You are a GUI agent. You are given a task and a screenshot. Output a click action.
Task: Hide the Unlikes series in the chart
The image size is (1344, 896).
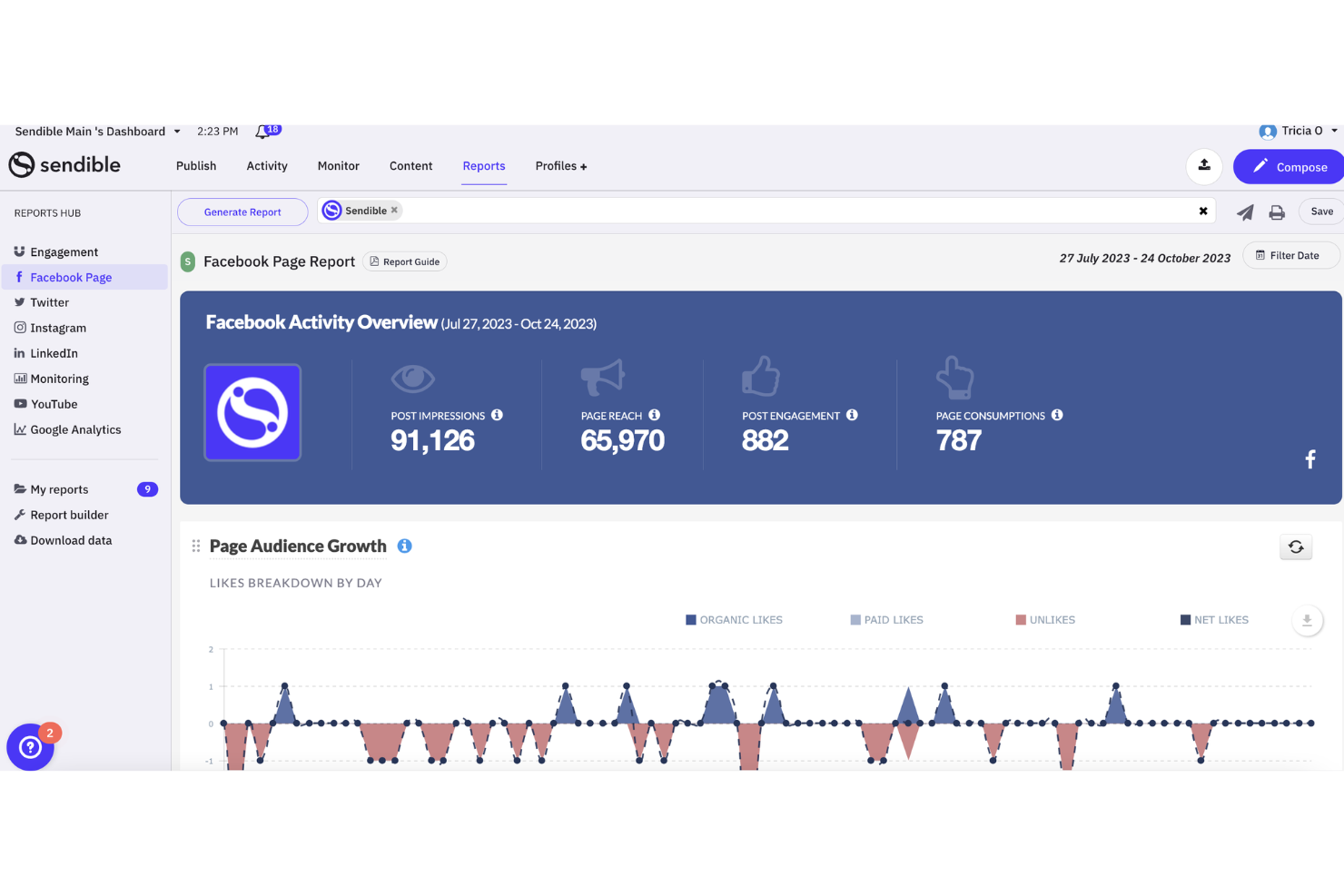(x=1046, y=619)
